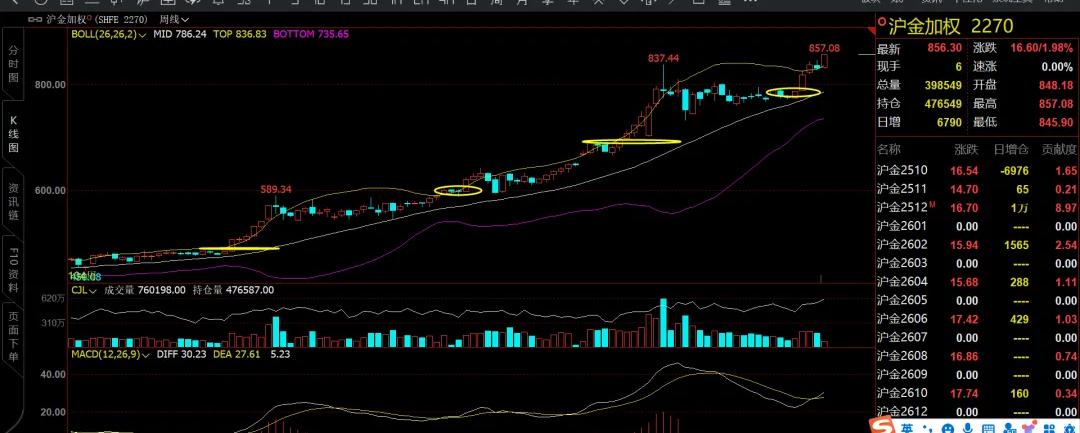Image resolution: width=1080 pixels, height=433 pixels.
Task: Select the 沪金2607 contract row
Action: [x=978, y=337]
